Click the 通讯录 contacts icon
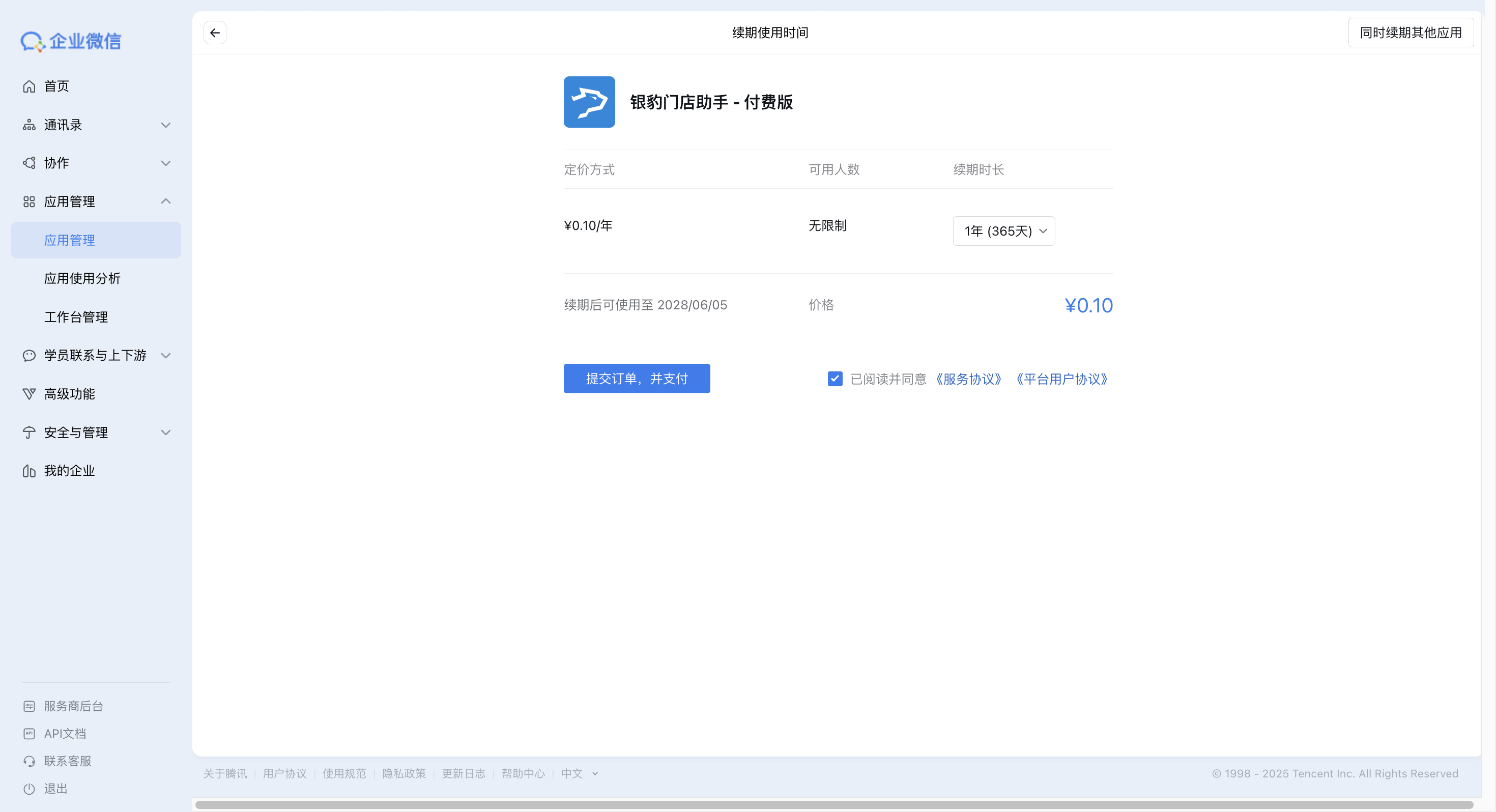This screenshot has width=1496, height=812. 29,125
